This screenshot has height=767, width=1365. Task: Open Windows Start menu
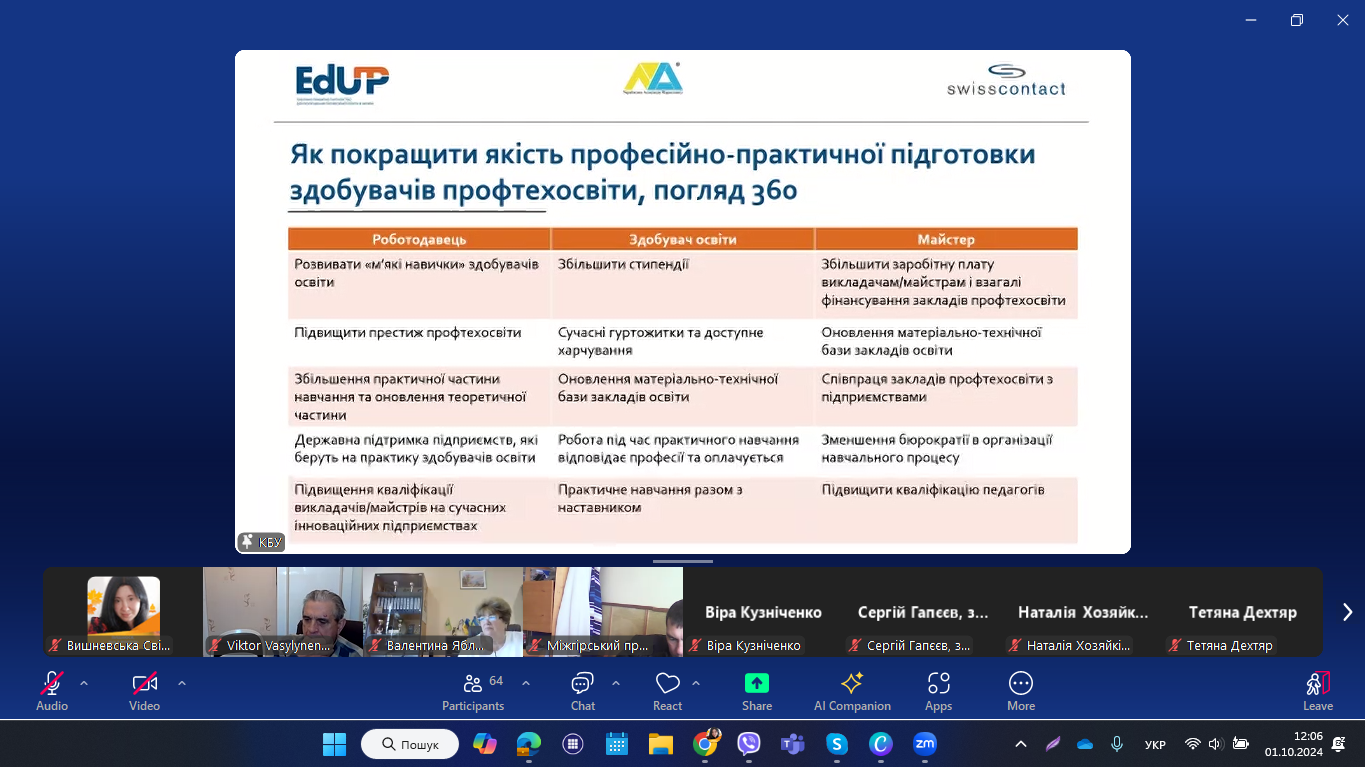[334, 744]
